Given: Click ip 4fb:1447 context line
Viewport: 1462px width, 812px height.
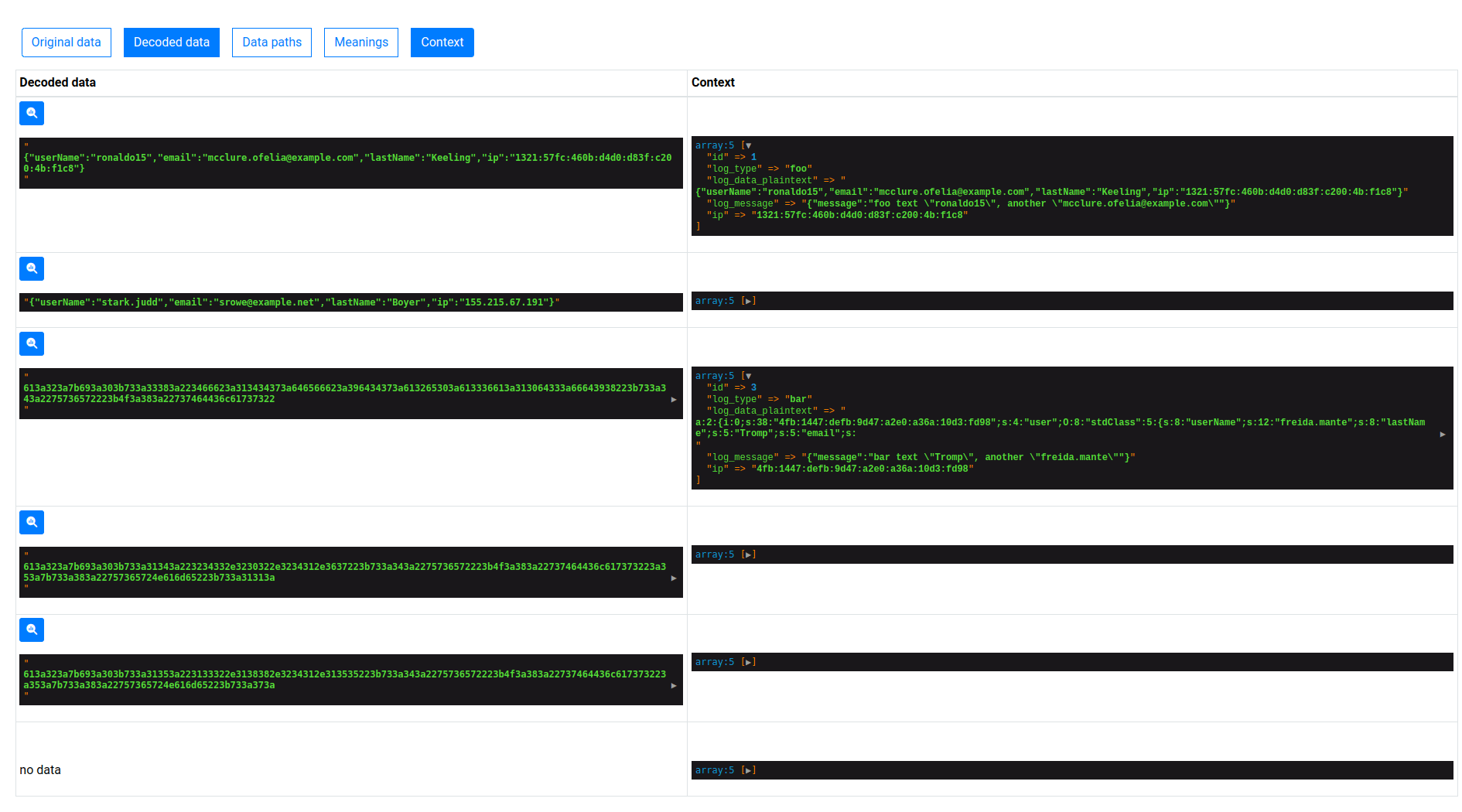Looking at the screenshot, I should (x=840, y=469).
